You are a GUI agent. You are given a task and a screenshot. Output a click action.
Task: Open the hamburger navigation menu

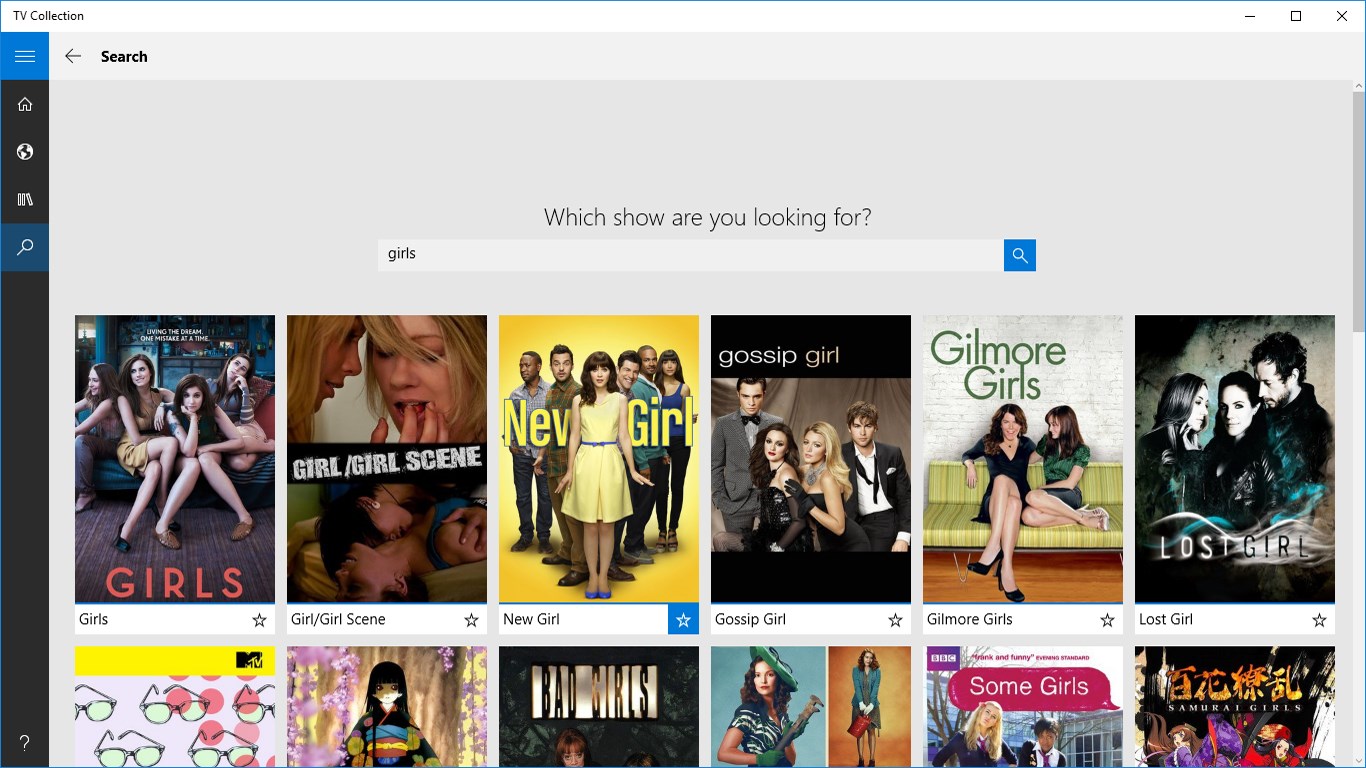click(25, 56)
